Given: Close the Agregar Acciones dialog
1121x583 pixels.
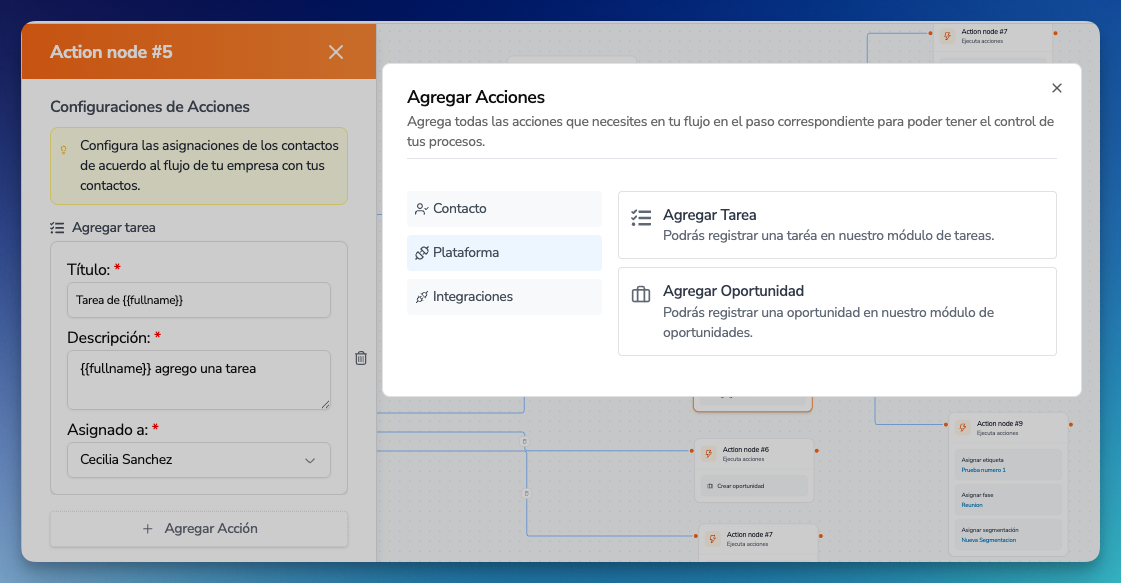Looking at the screenshot, I should 1057,88.
